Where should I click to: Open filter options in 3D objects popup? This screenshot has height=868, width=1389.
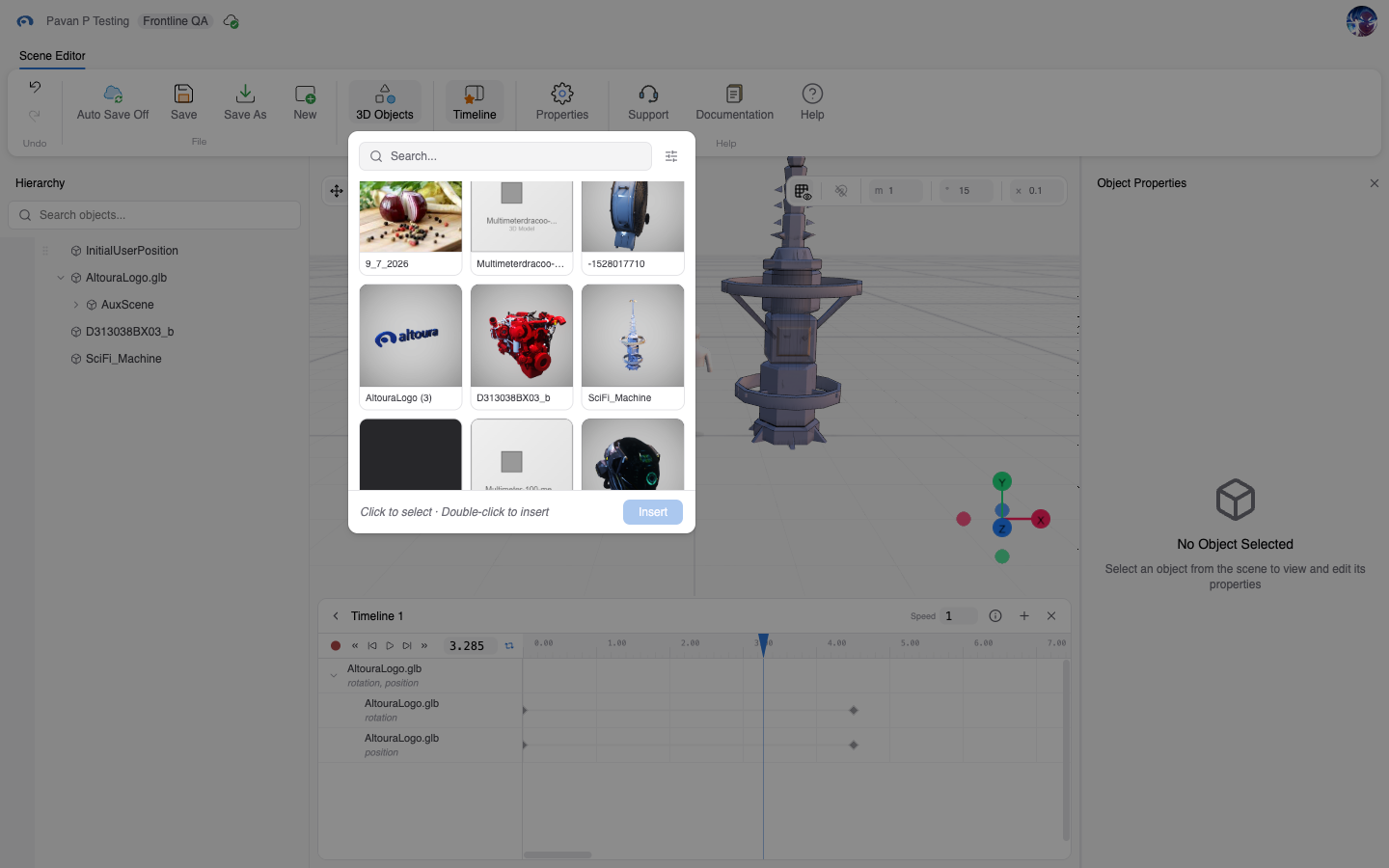[x=671, y=156]
